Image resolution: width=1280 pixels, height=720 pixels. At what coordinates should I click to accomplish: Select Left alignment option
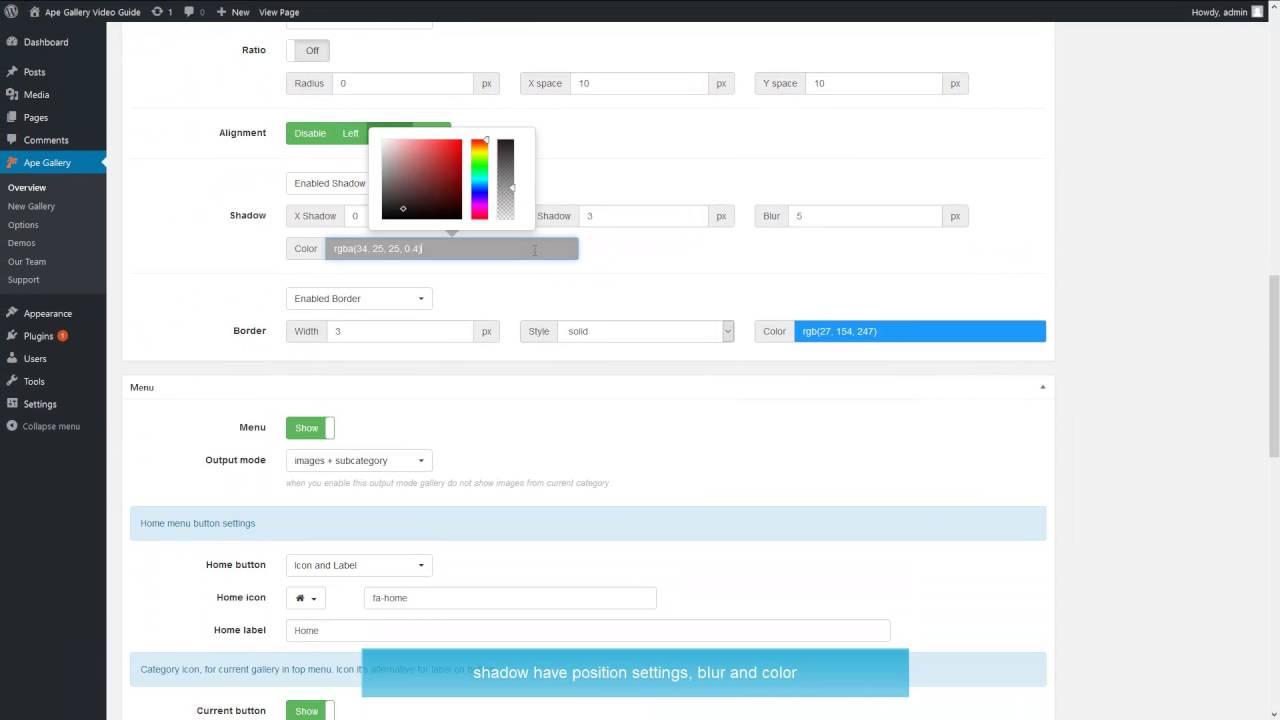(350, 133)
